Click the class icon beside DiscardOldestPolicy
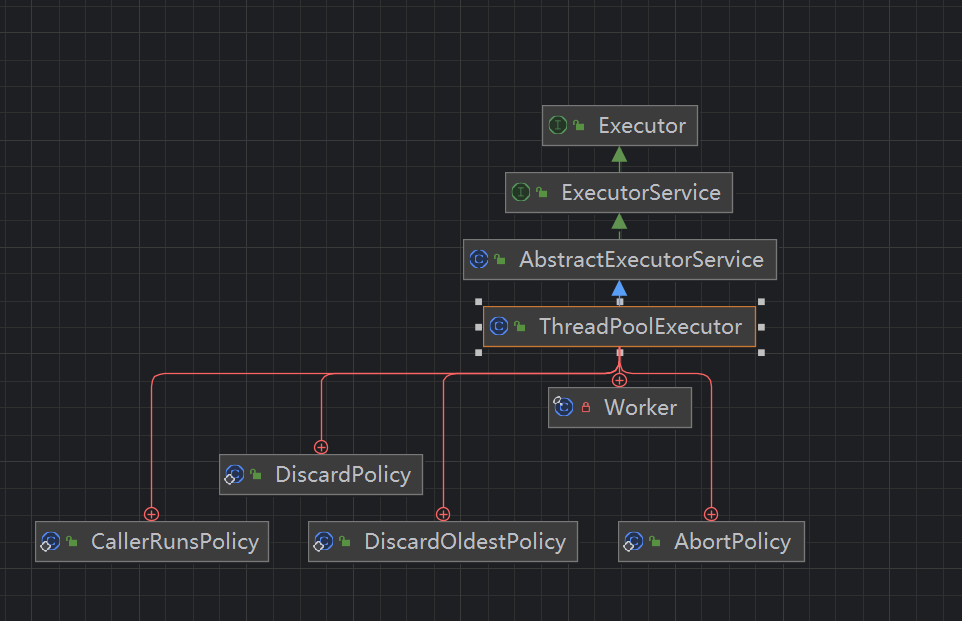The height and width of the screenshot is (621, 962). coord(323,541)
